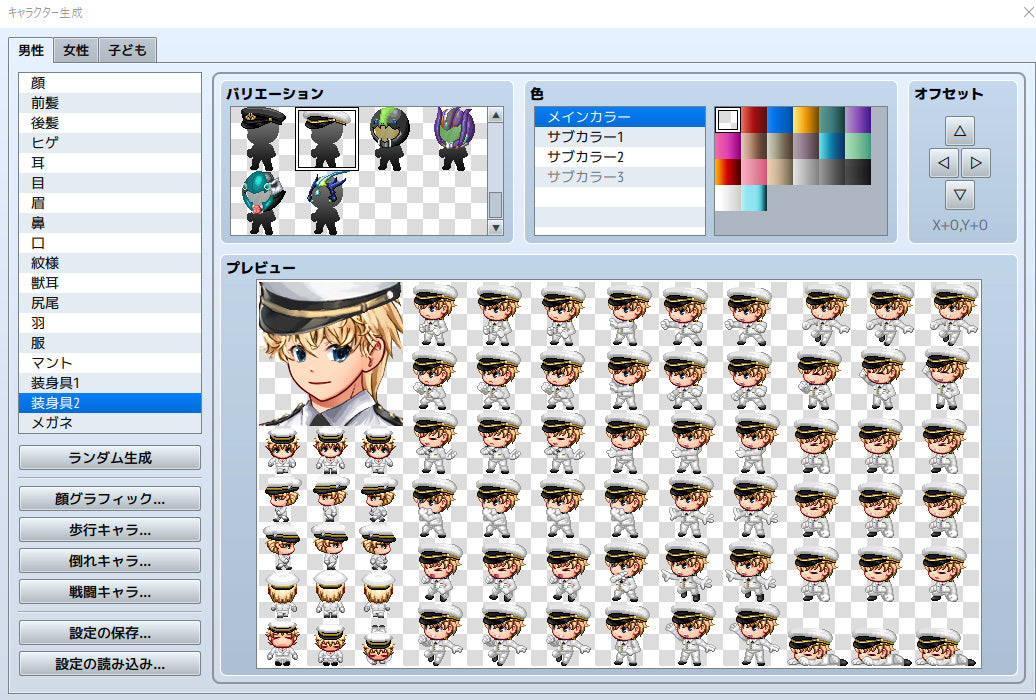Click the offset left arrow
This screenshot has height=700, width=1036.
944,163
